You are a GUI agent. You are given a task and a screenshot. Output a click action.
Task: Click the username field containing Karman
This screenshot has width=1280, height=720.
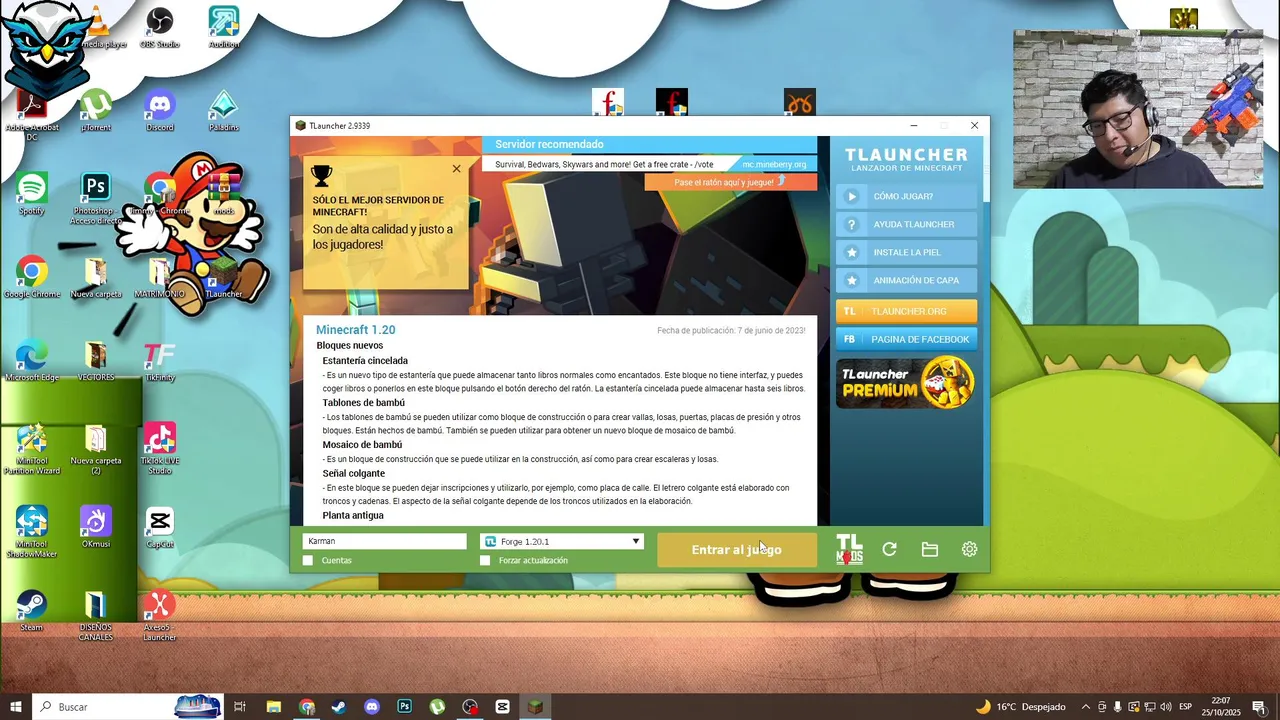(x=384, y=541)
